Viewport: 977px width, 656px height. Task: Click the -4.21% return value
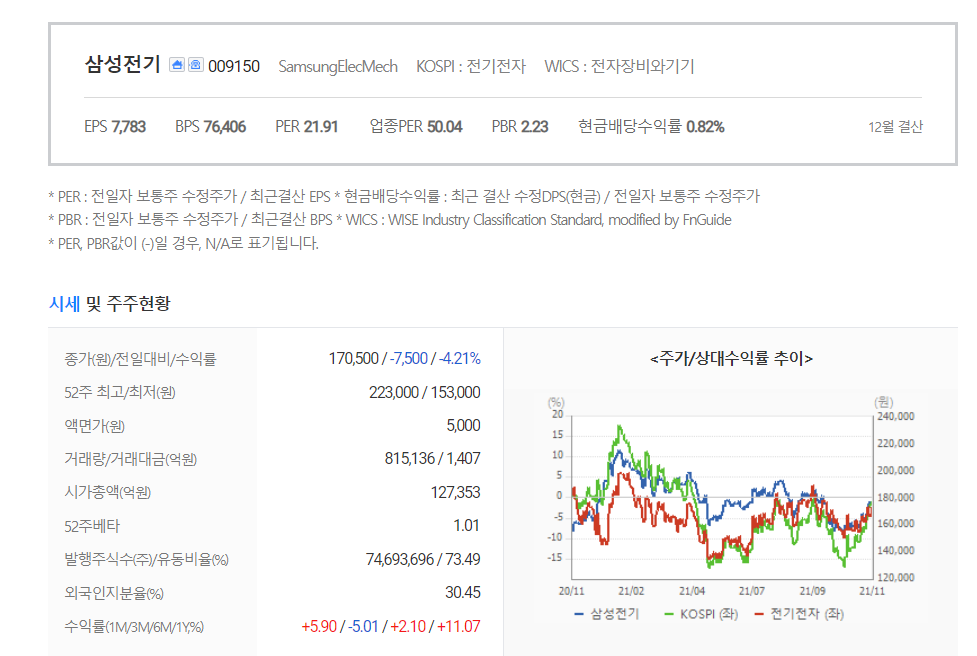pyautogui.click(x=460, y=359)
